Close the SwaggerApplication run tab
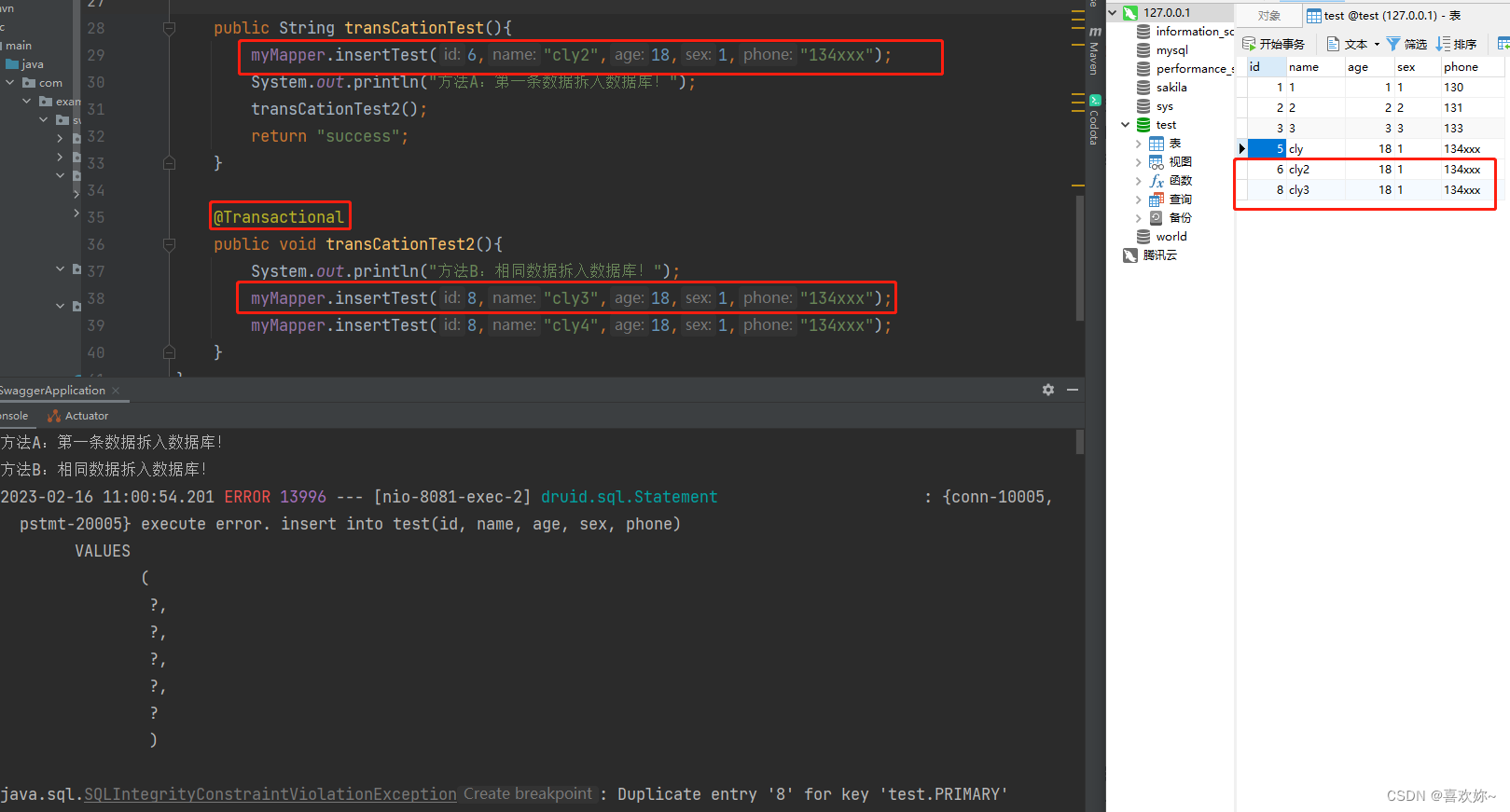Image resolution: width=1510 pixels, height=812 pixels. tap(116, 391)
